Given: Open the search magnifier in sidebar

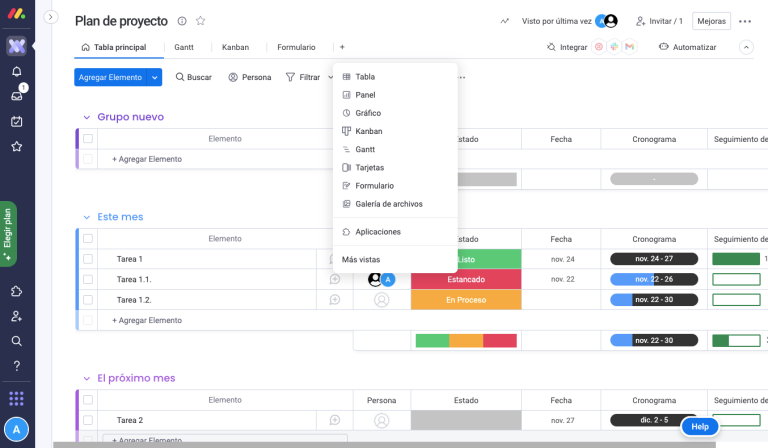Looking at the screenshot, I should [x=16, y=341].
